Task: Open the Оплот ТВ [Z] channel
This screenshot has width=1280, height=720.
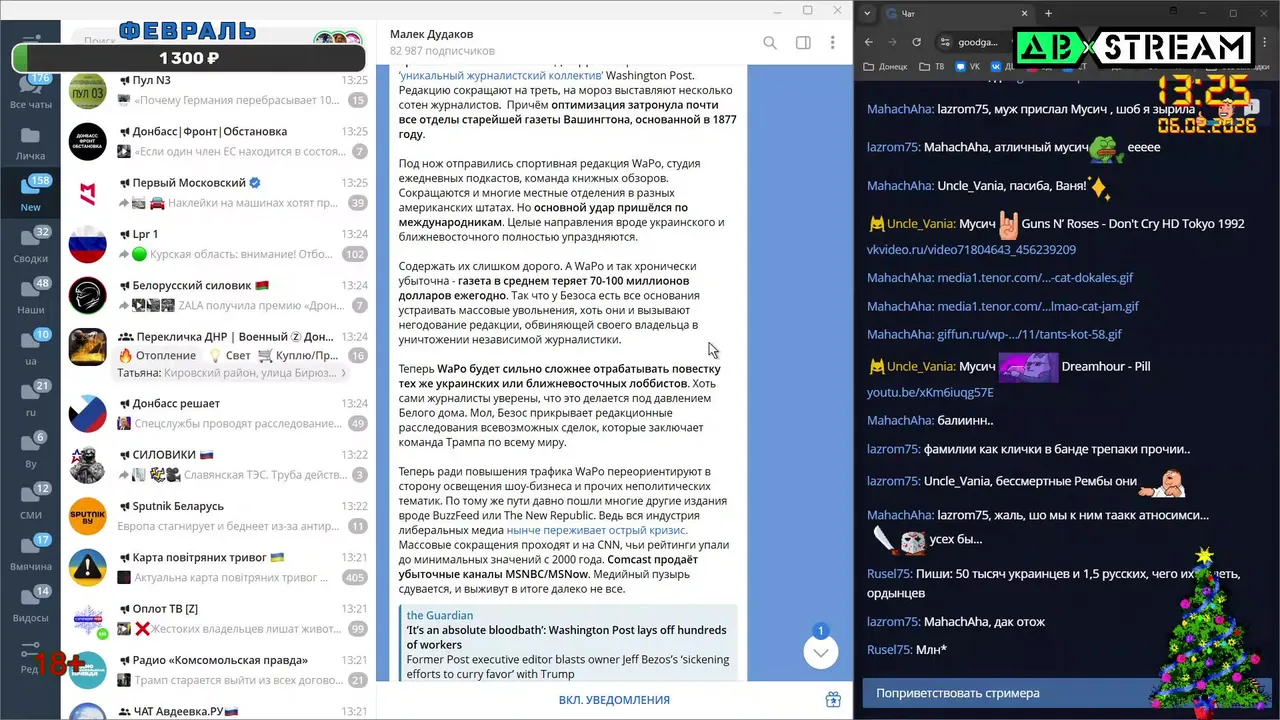Action: point(218,619)
